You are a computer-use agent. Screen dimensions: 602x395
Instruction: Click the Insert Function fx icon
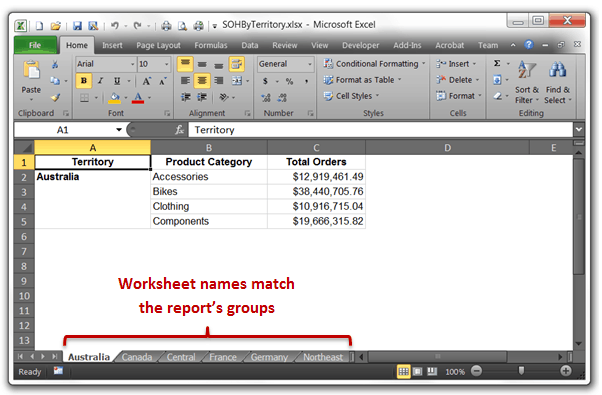point(179,130)
